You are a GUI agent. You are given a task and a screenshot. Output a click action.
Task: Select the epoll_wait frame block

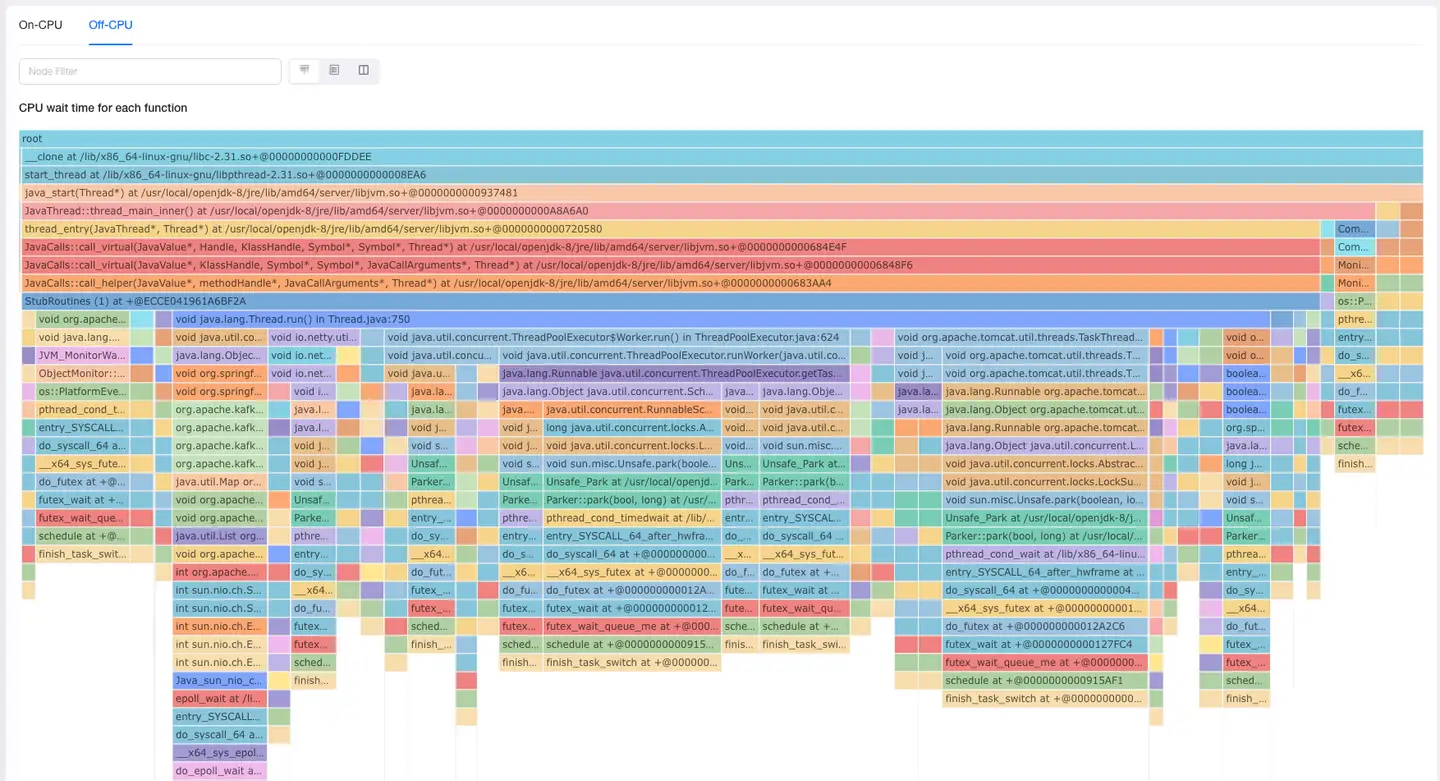click(x=220, y=699)
